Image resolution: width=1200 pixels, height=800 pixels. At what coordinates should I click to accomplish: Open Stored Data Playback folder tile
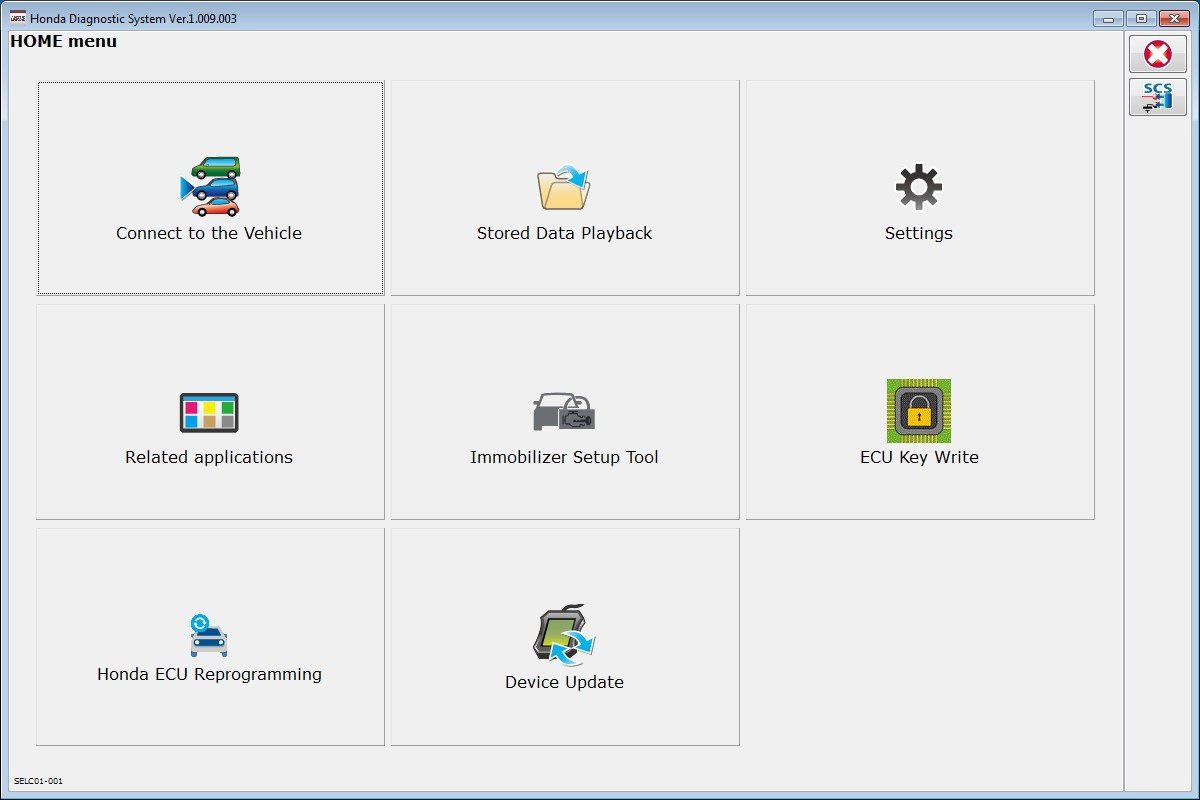564,188
